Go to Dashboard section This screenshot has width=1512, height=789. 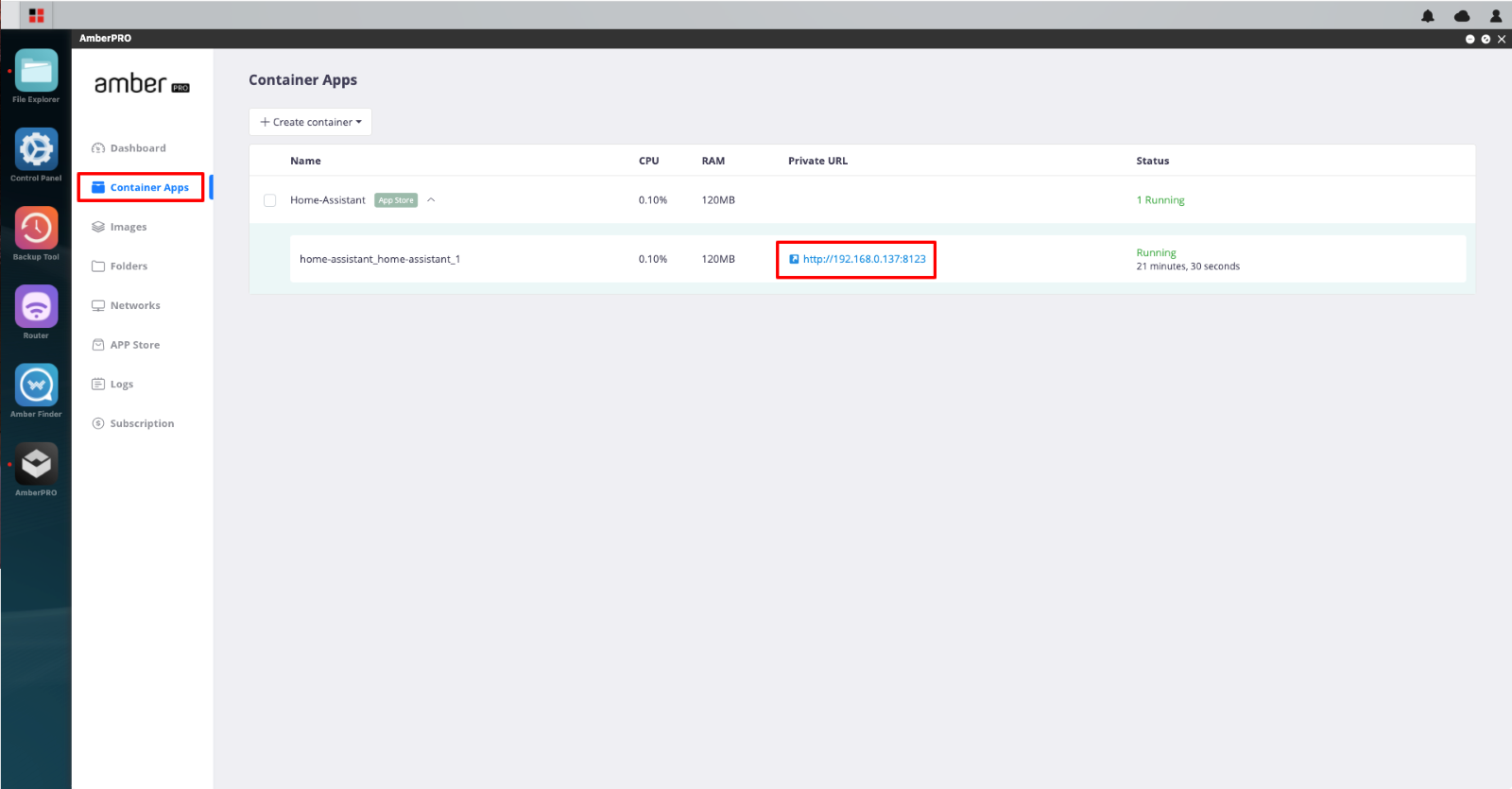(x=138, y=148)
